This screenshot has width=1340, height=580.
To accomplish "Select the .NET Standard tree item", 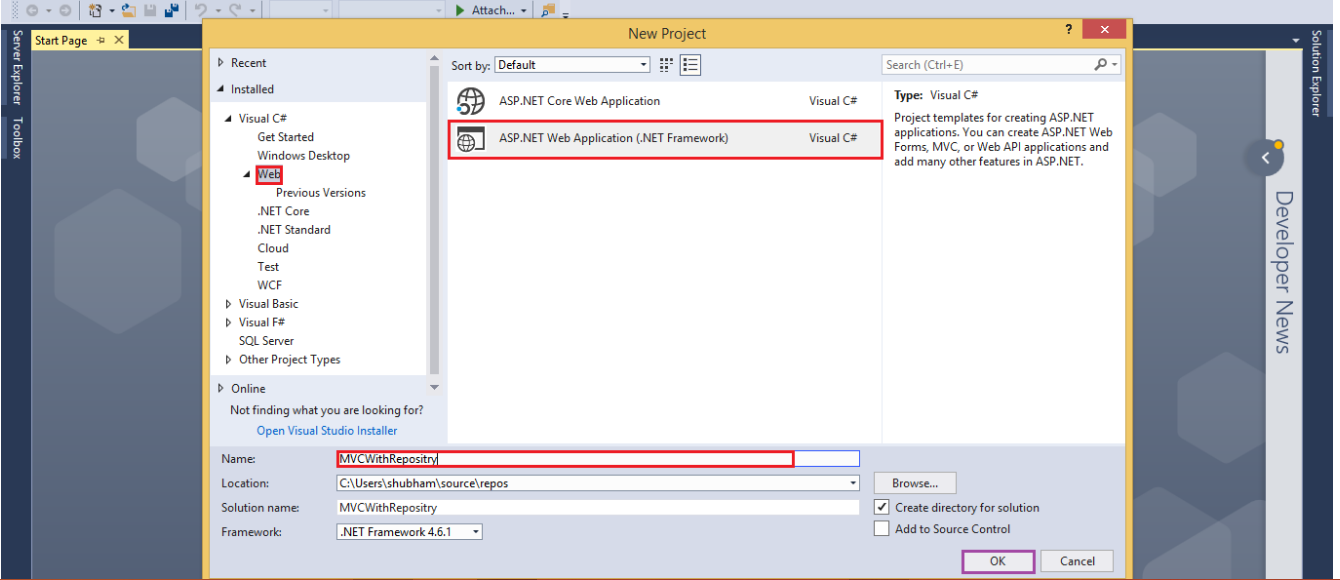I will pos(293,230).
